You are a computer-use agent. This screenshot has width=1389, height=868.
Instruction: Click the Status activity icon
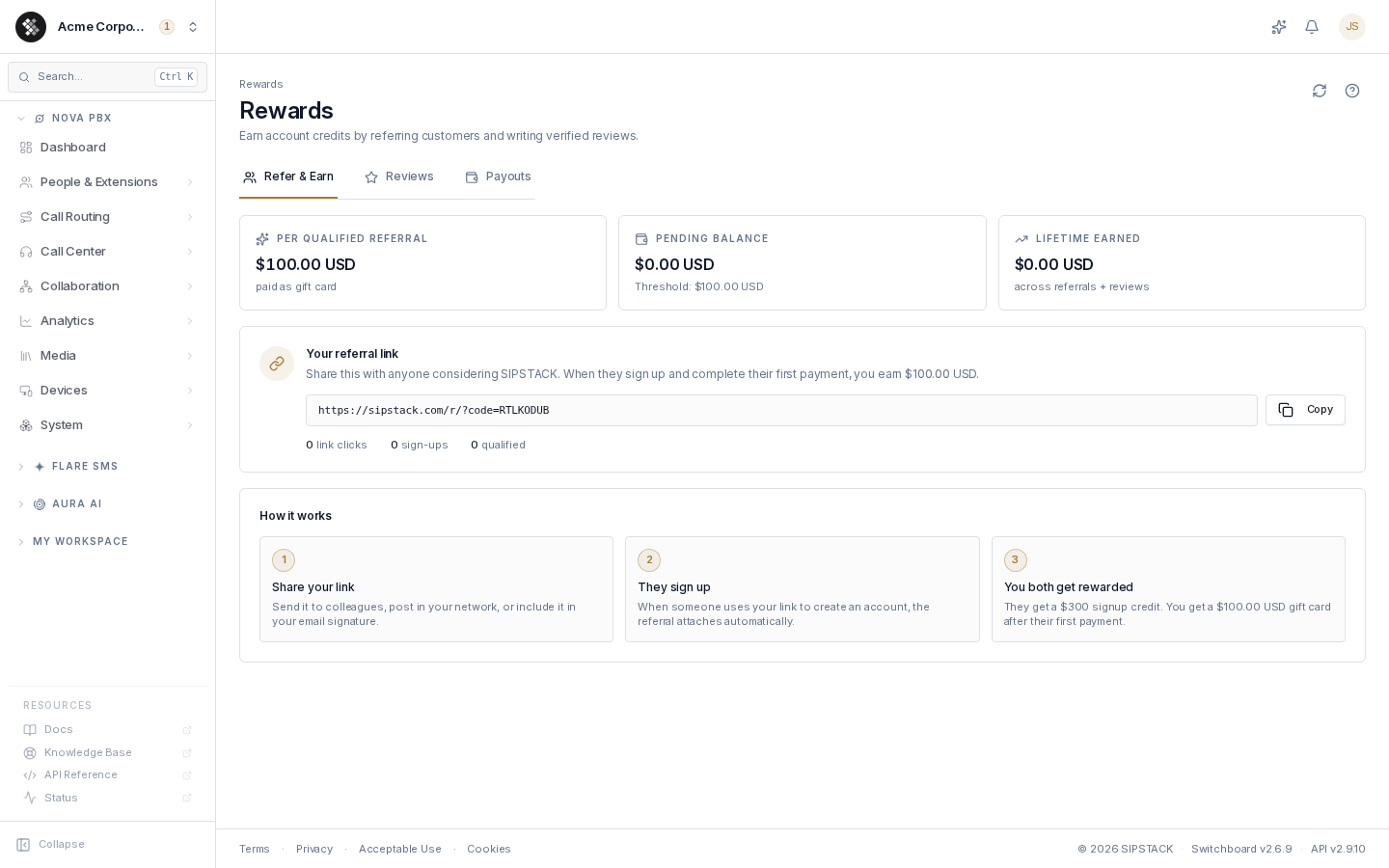pos(30,799)
